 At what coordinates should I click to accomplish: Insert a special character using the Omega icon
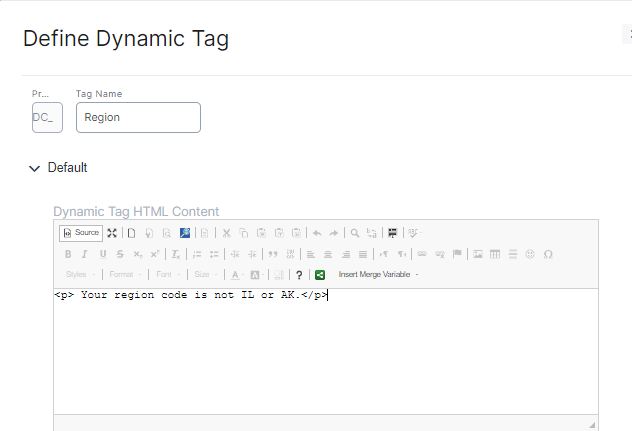548,254
